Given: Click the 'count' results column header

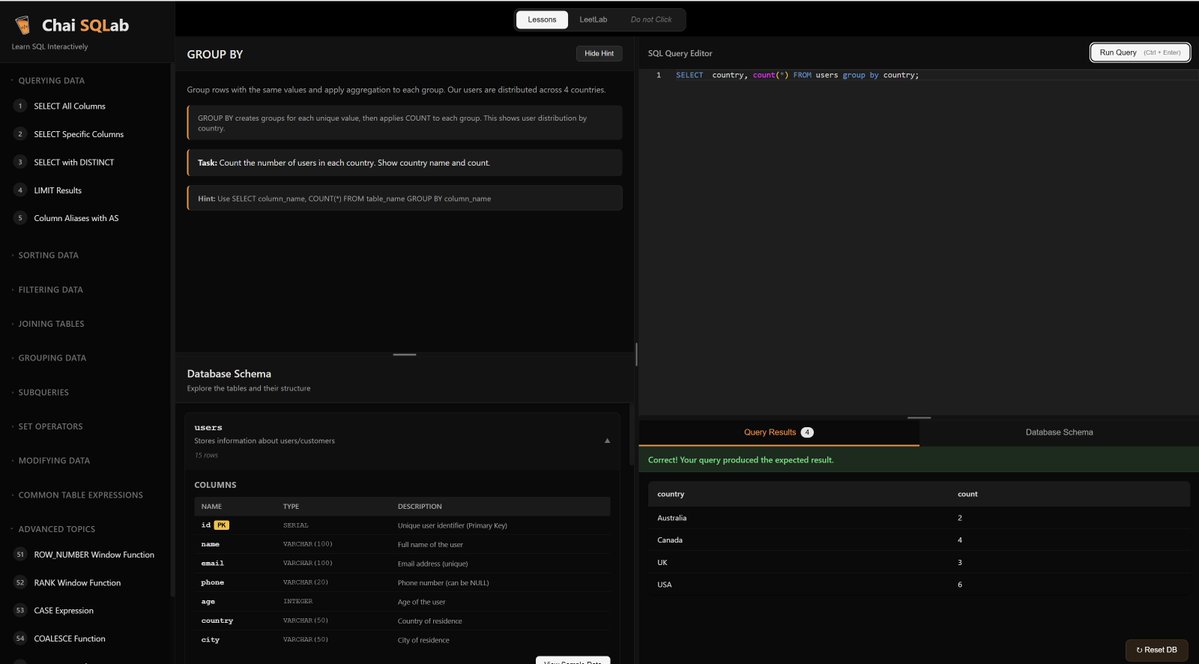Looking at the screenshot, I should (967, 494).
